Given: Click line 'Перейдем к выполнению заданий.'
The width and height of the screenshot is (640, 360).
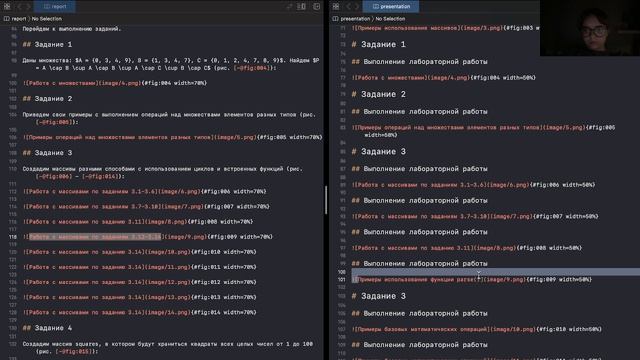Looking at the screenshot, I should coord(72,29).
